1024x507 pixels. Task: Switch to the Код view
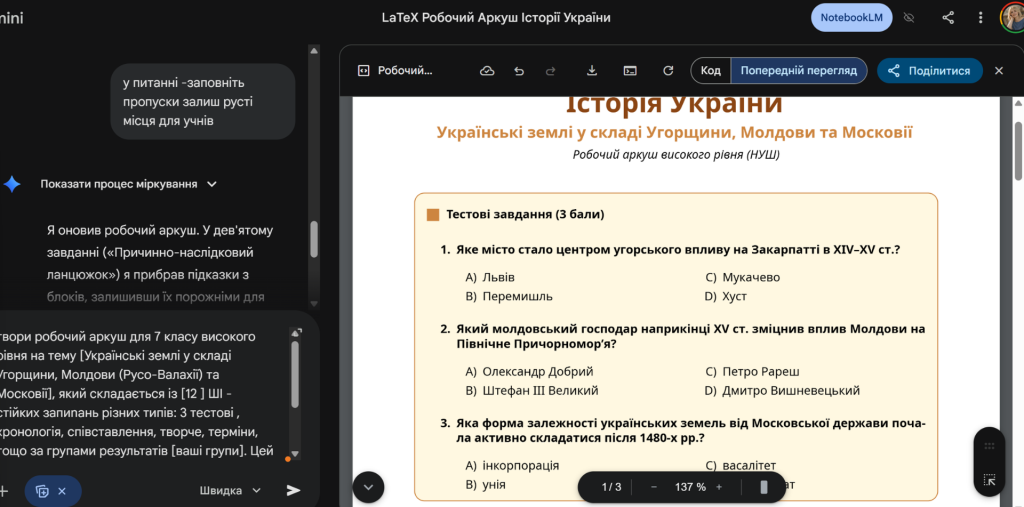pos(710,71)
